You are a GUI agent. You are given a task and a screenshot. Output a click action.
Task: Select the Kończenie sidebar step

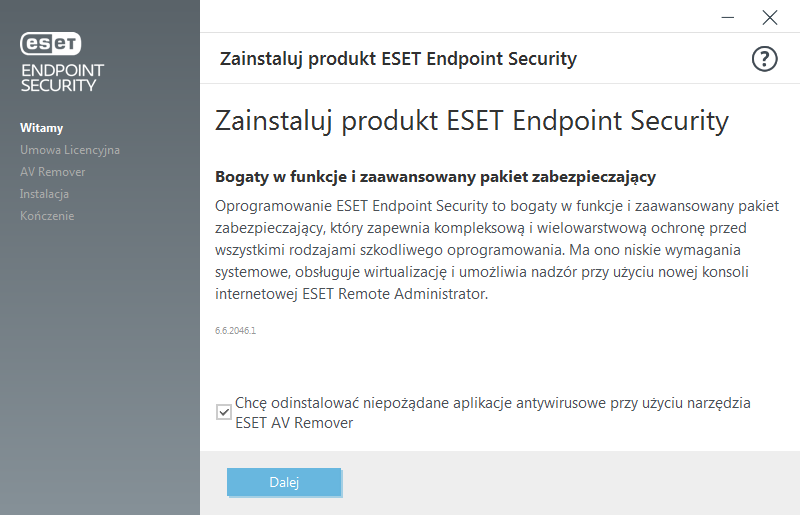tap(47, 216)
